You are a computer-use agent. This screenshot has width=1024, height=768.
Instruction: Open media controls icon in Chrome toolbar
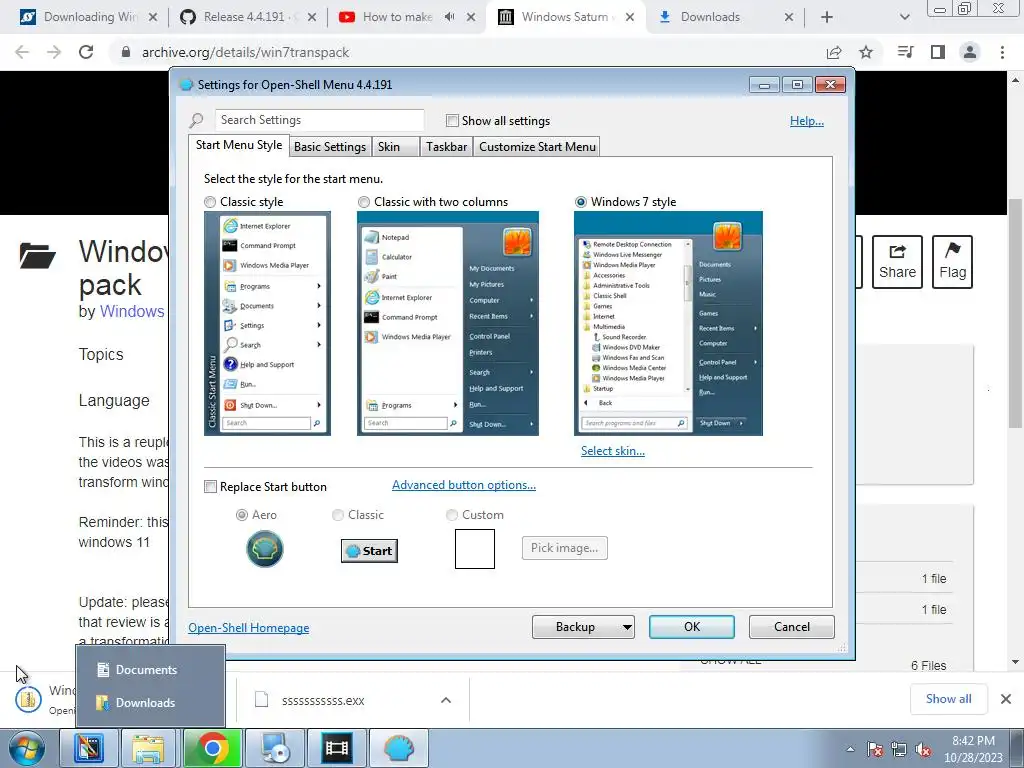[x=906, y=52]
